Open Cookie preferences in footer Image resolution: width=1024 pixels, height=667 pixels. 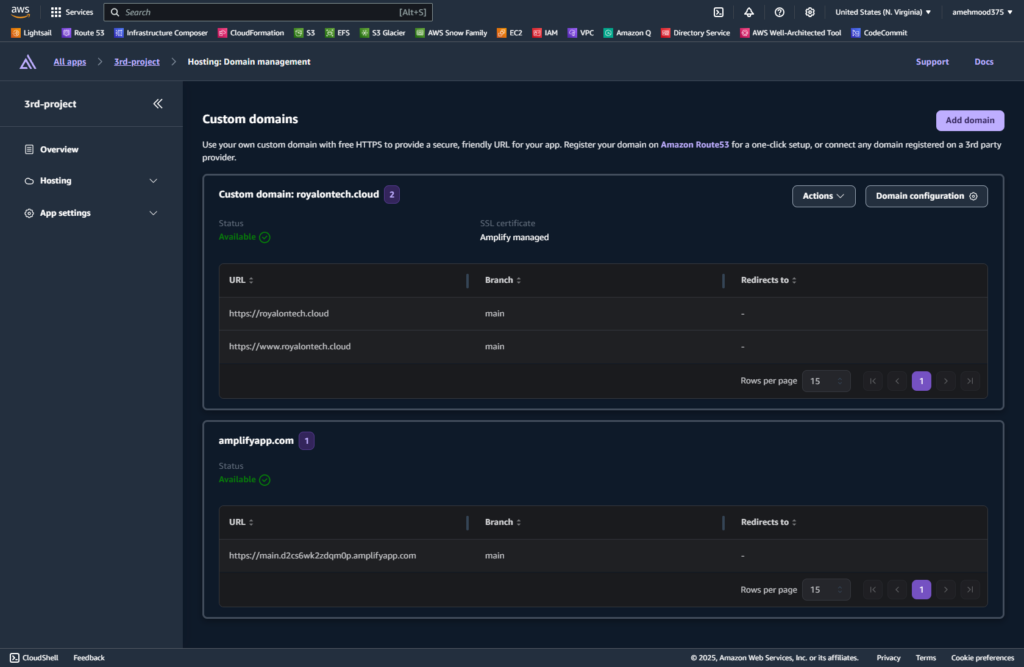(x=982, y=658)
